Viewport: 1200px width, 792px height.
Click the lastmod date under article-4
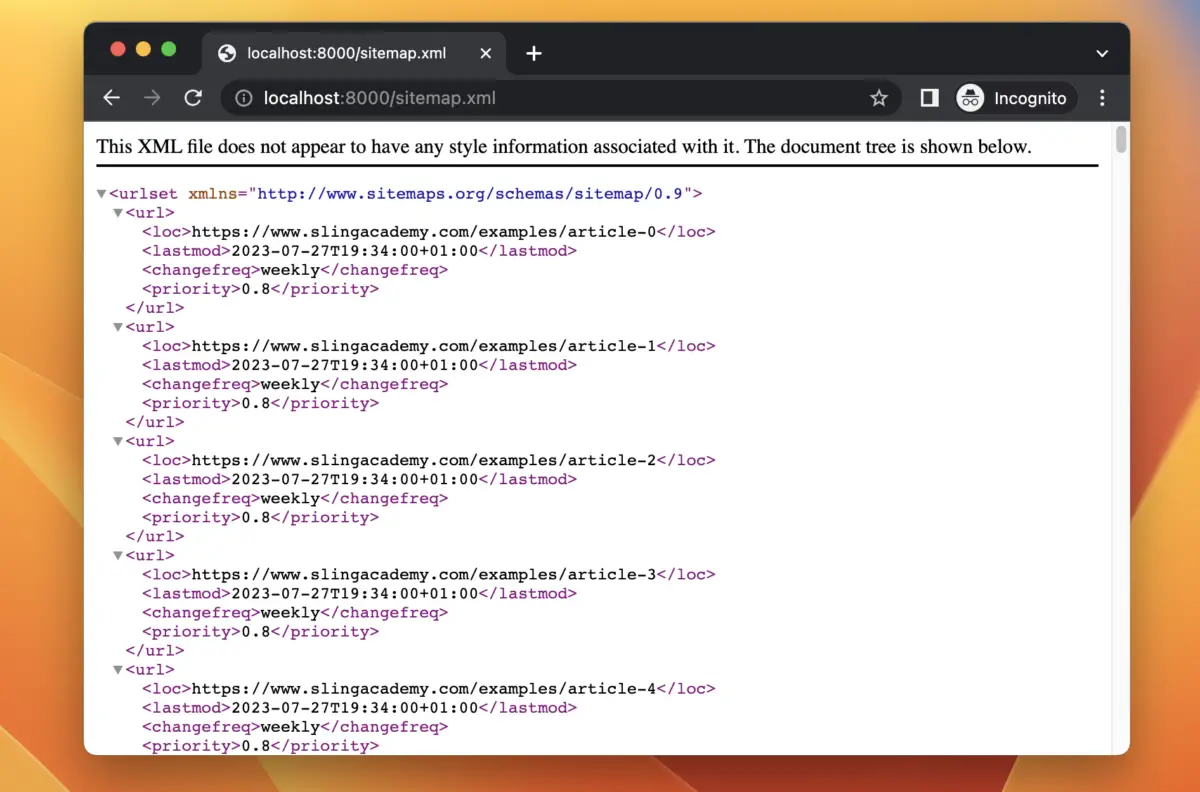[355, 708]
